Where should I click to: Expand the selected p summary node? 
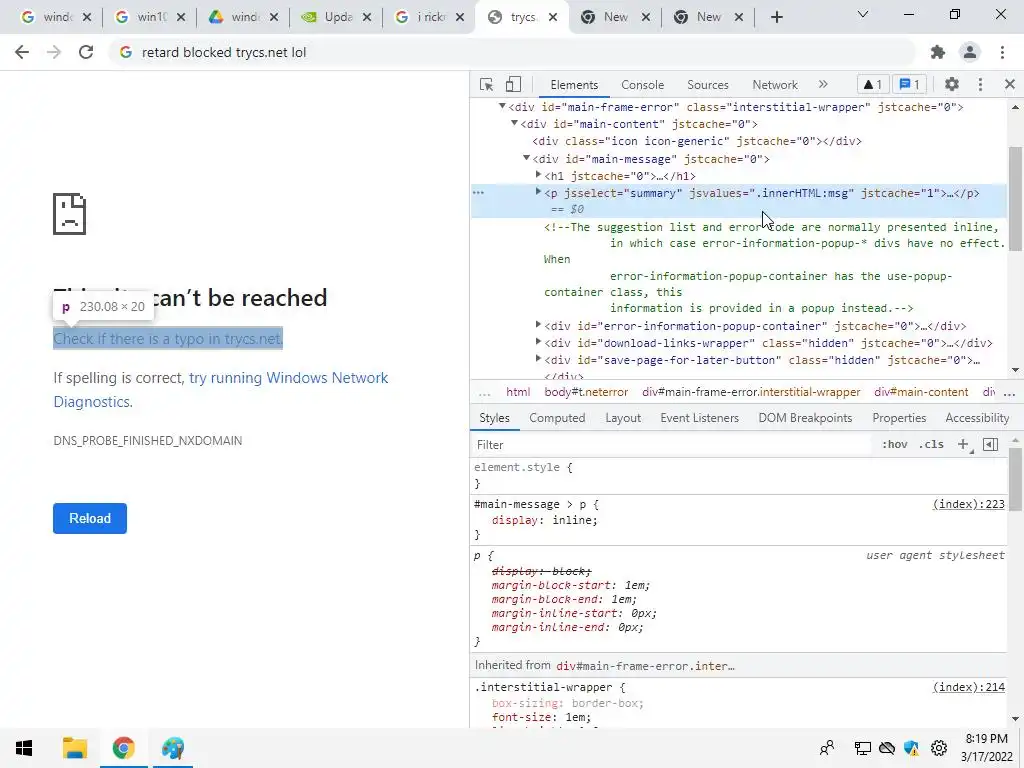pyautogui.click(x=538, y=191)
